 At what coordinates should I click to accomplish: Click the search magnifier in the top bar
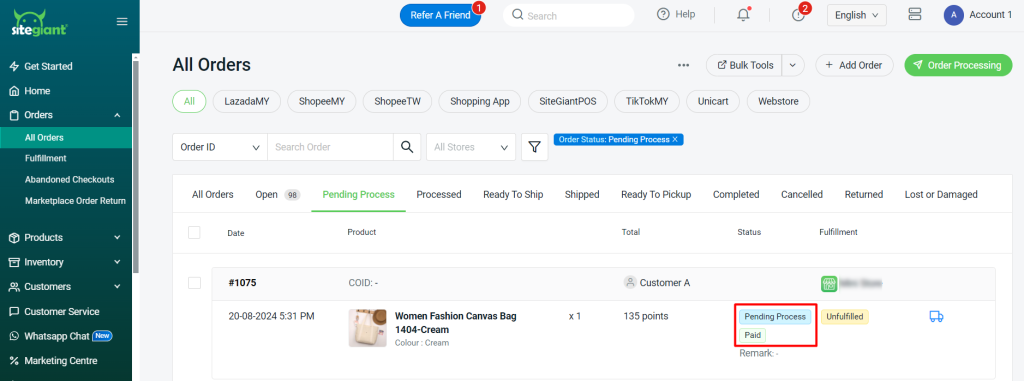tap(518, 15)
